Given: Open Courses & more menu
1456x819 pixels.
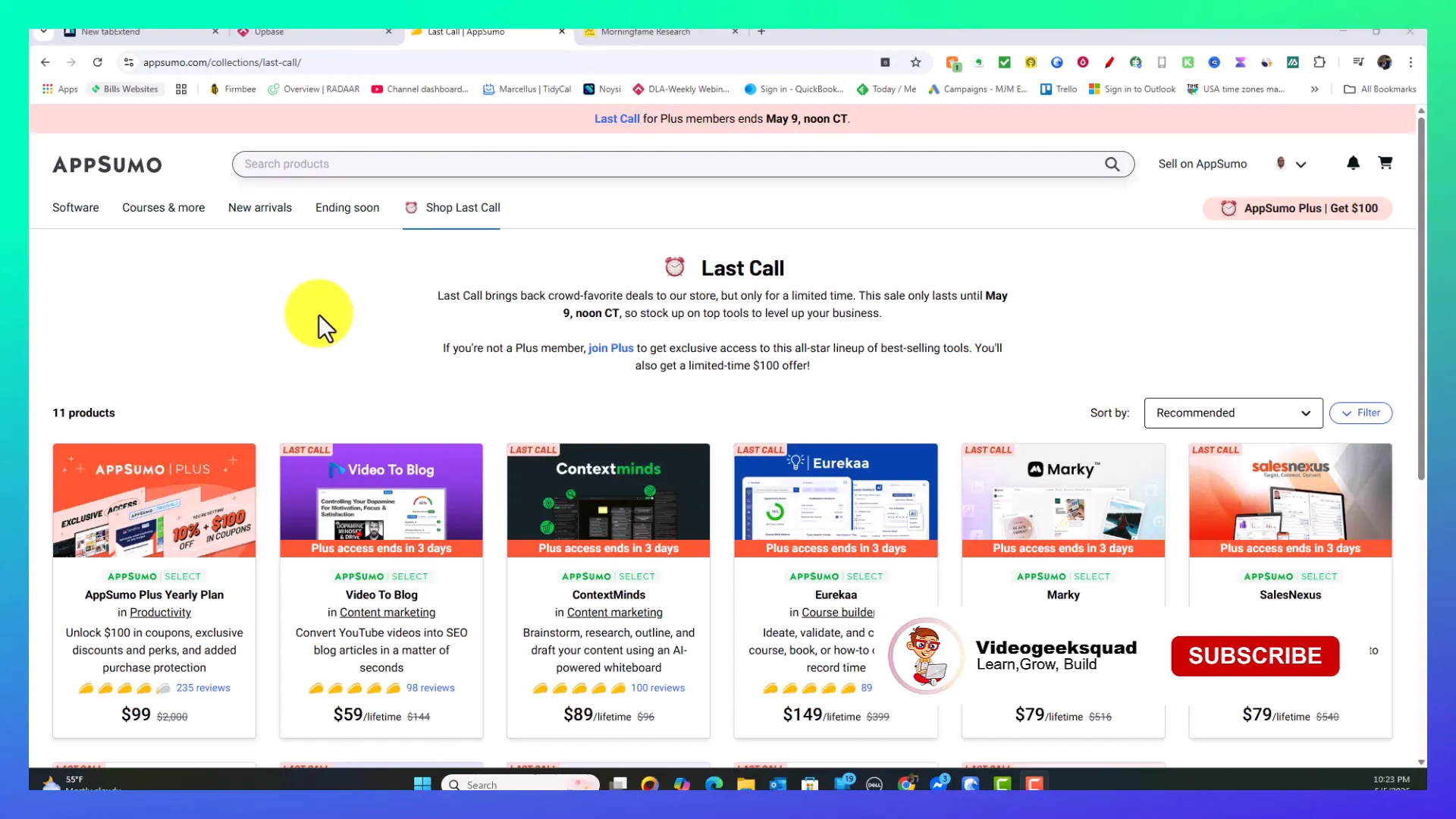Looking at the screenshot, I should pyautogui.click(x=163, y=208).
